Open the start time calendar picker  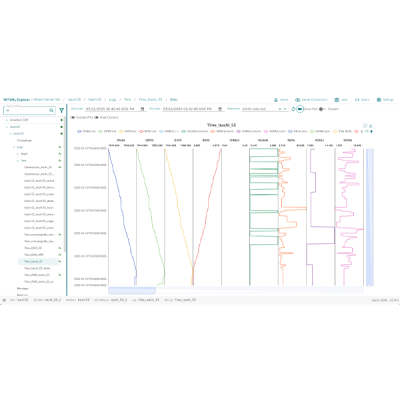point(142,109)
